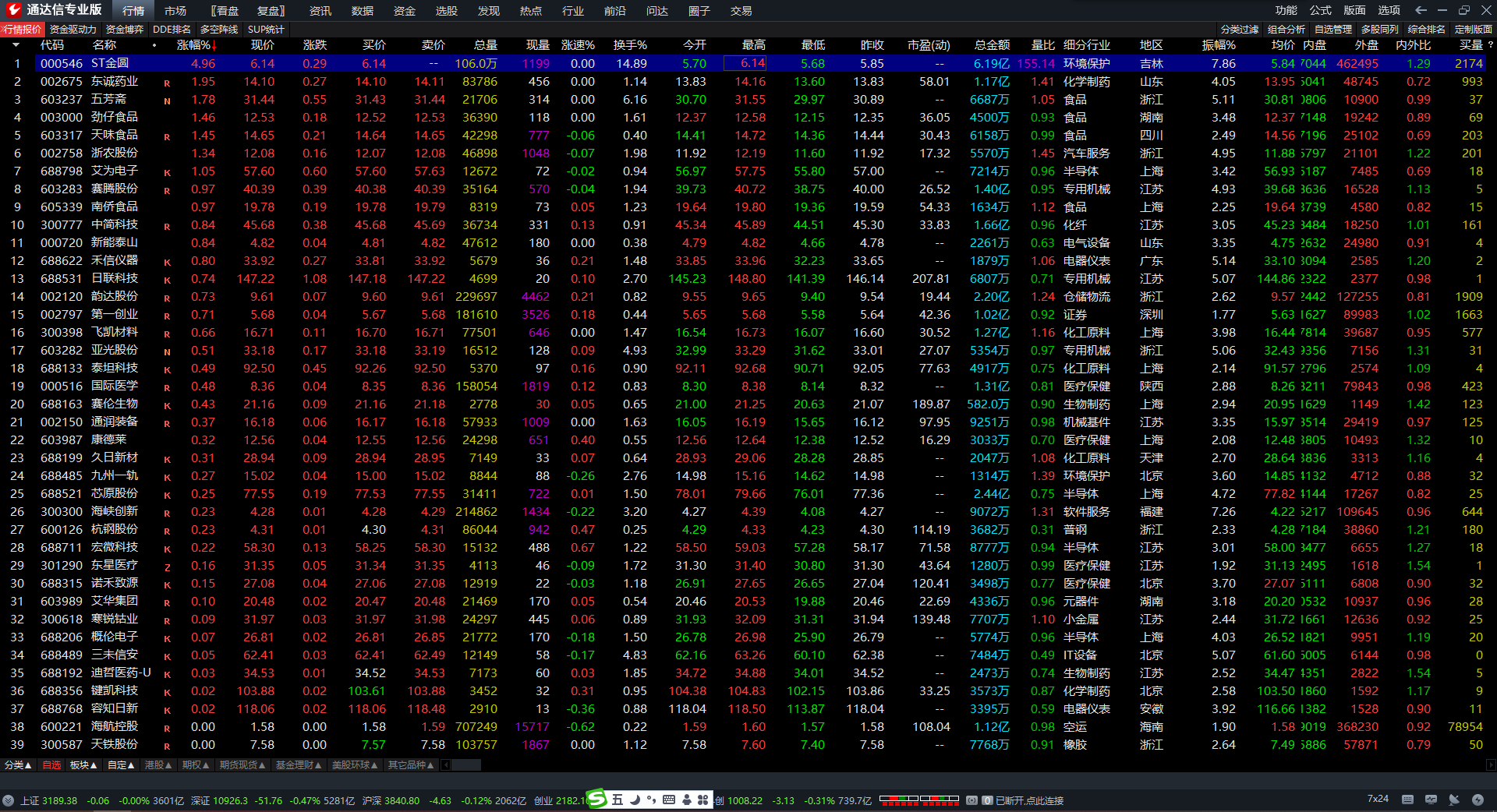The height and width of the screenshot is (812, 1497).
Task: Select the ST金圆 stock row
Action: (x=742, y=63)
